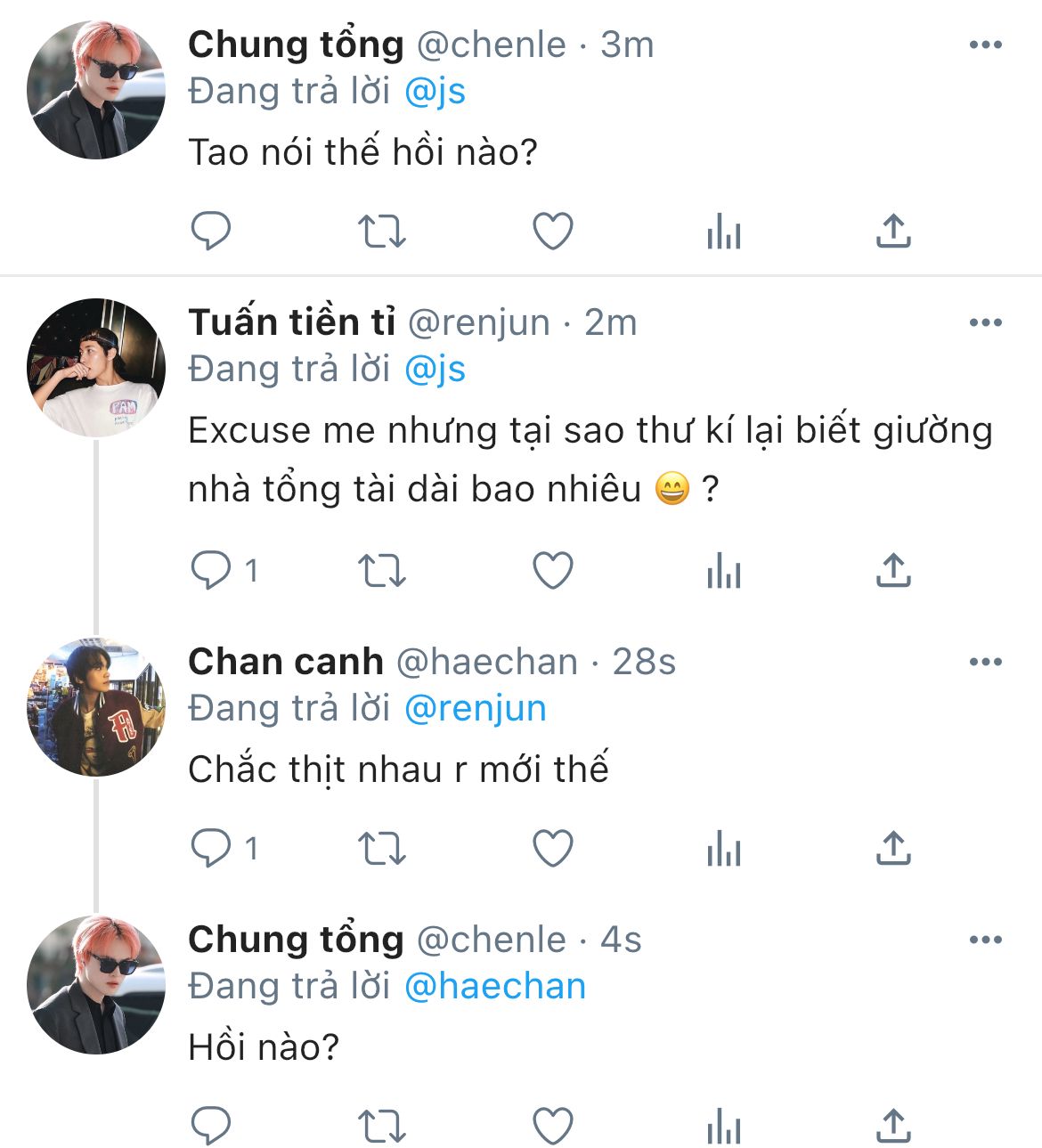
Task: Open more options on top Chung tổng tweet
Action: coord(985,45)
